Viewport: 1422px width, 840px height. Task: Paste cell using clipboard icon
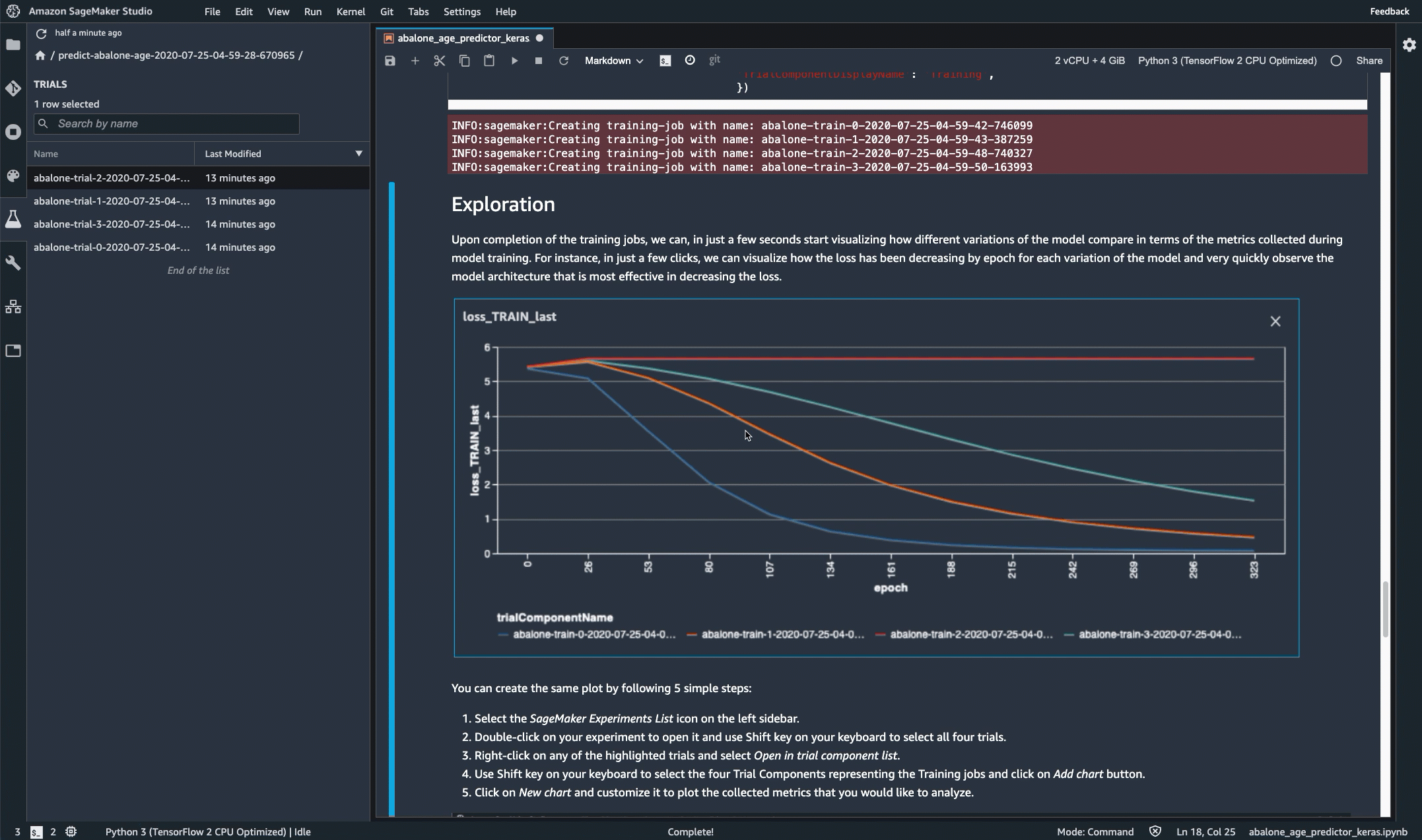[489, 61]
